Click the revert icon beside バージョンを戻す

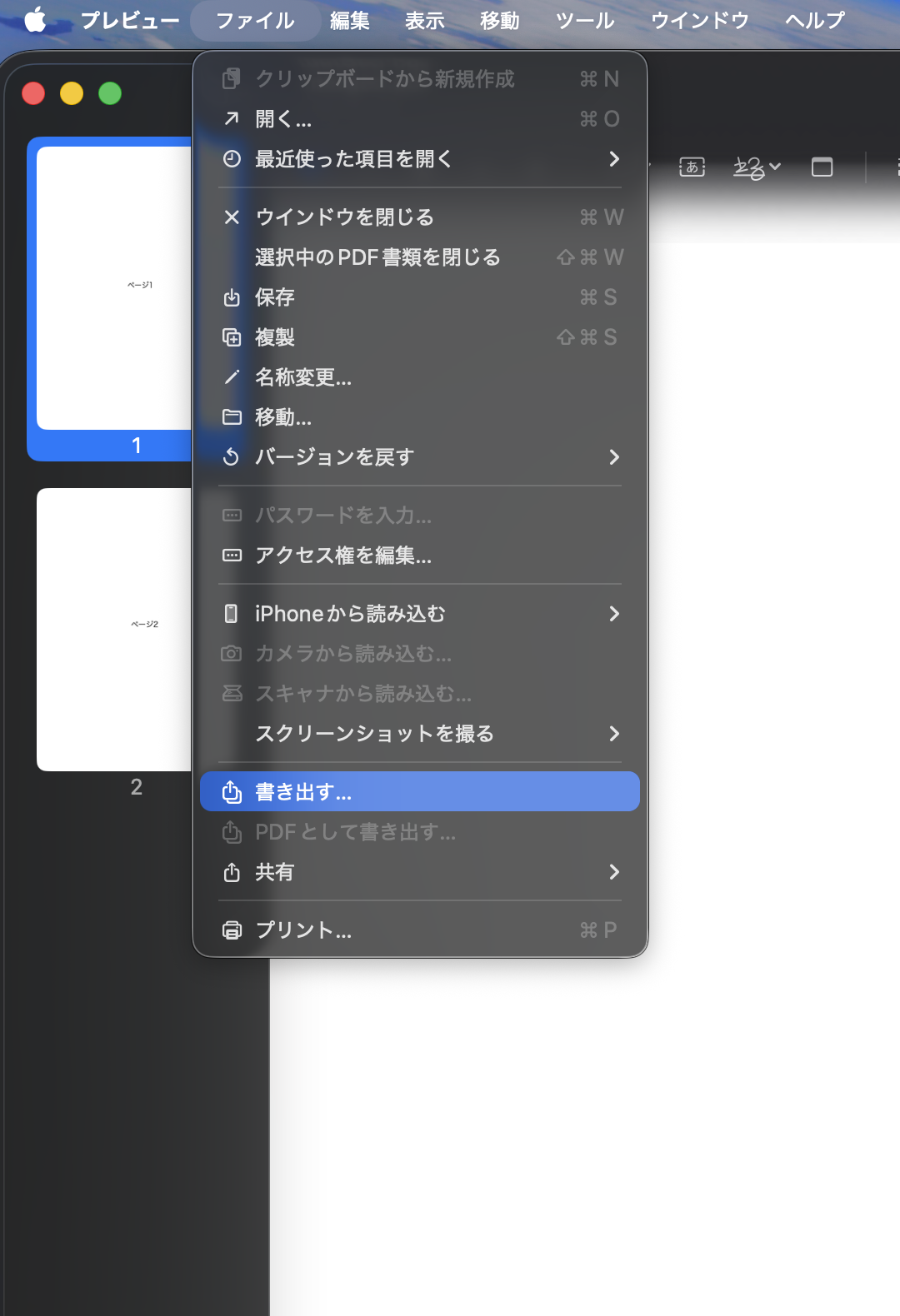232,457
